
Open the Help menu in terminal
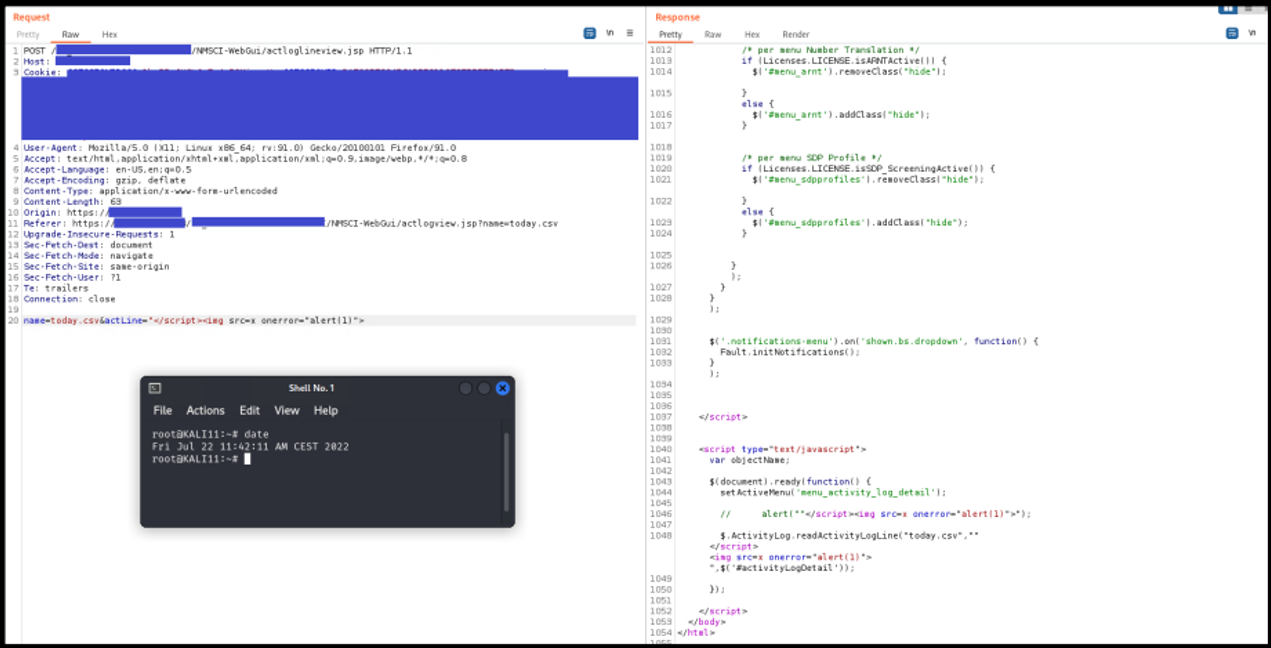tap(326, 411)
